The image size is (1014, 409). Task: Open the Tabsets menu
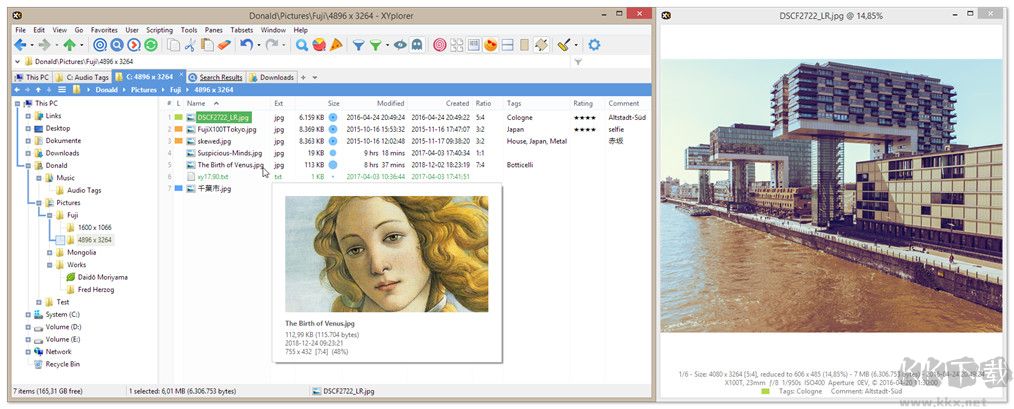tap(243, 30)
